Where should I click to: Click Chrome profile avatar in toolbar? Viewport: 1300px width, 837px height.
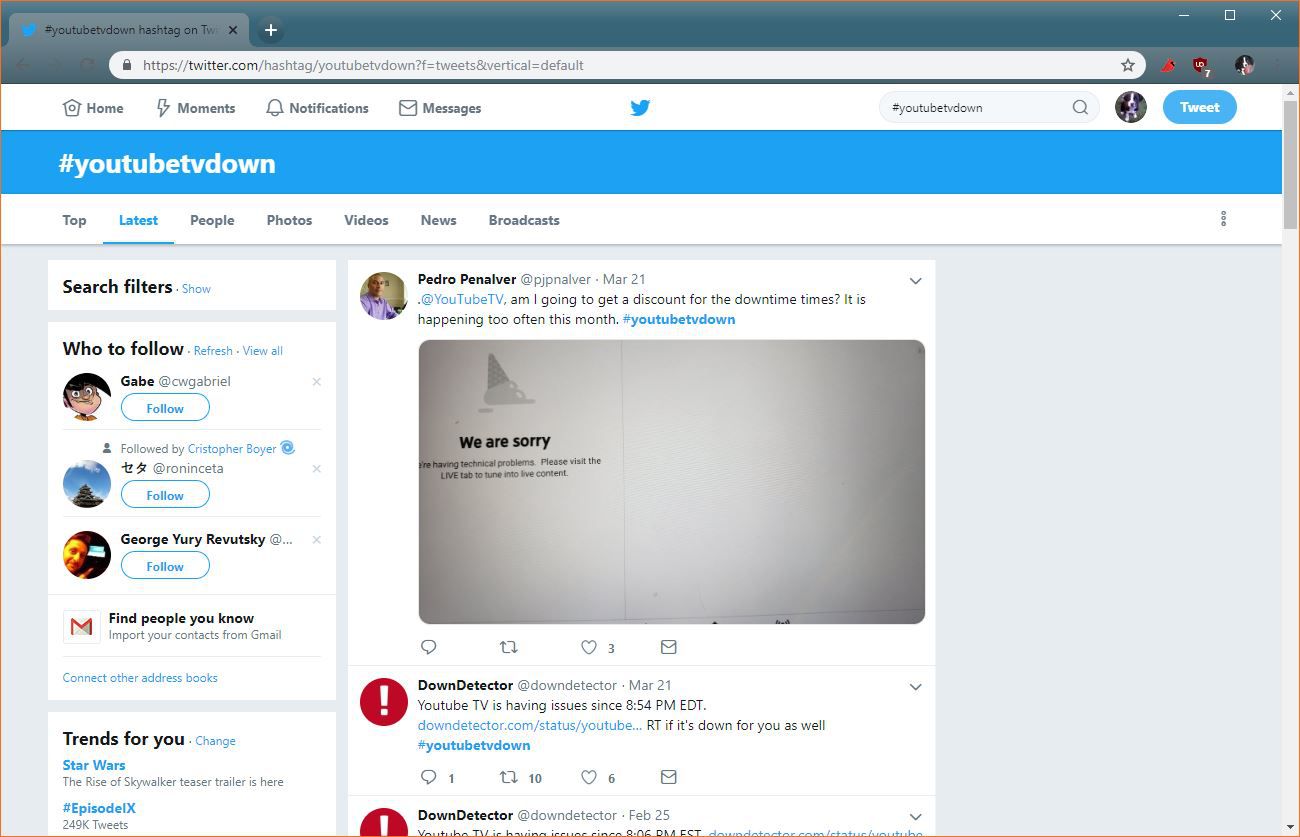pyautogui.click(x=1244, y=65)
